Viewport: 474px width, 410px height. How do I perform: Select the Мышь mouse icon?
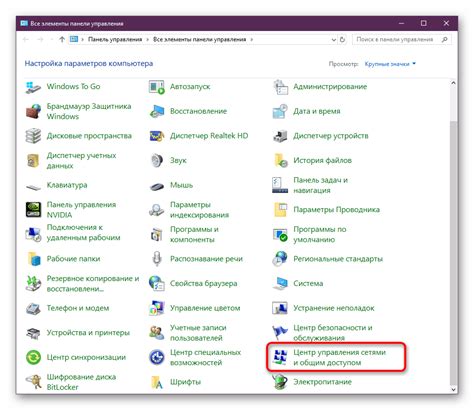(x=157, y=186)
